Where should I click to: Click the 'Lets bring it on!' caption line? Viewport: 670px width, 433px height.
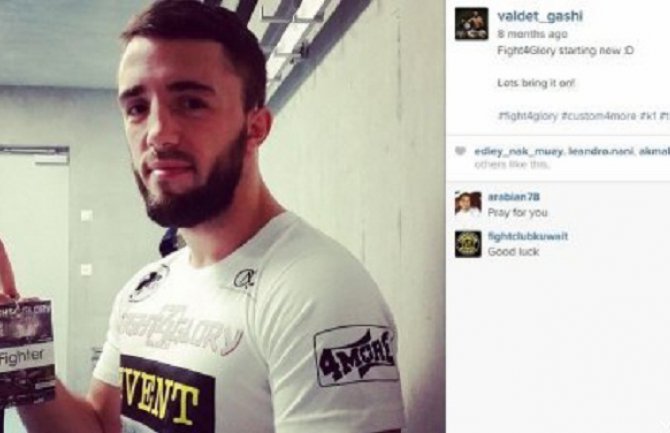click(536, 83)
